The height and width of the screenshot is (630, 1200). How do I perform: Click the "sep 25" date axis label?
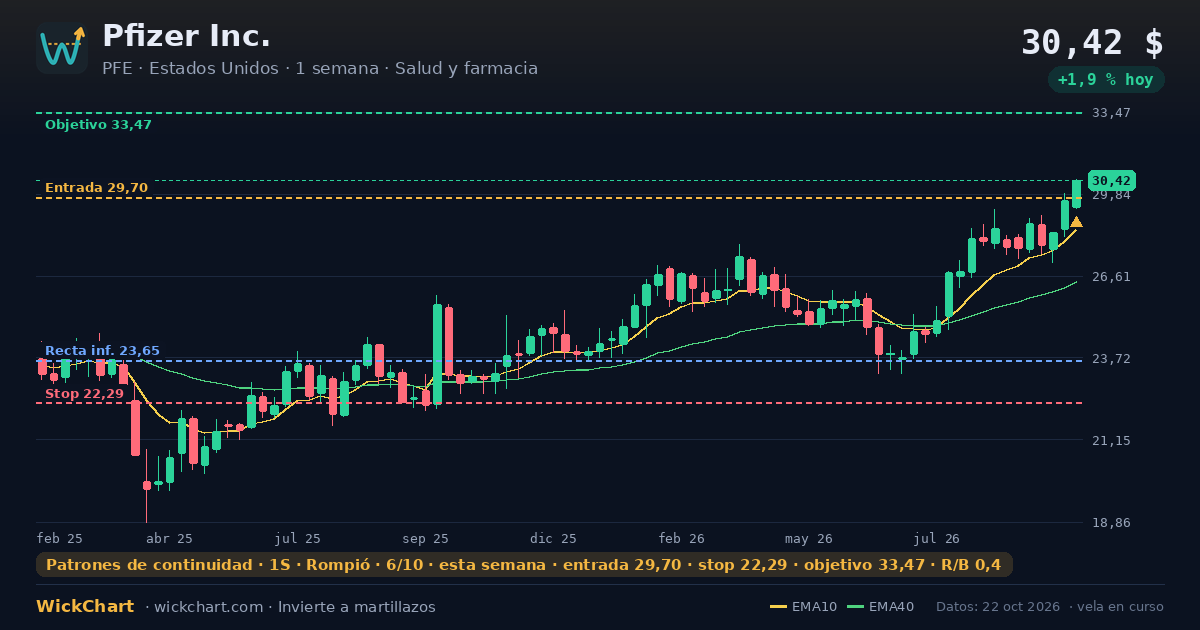tap(426, 538)
